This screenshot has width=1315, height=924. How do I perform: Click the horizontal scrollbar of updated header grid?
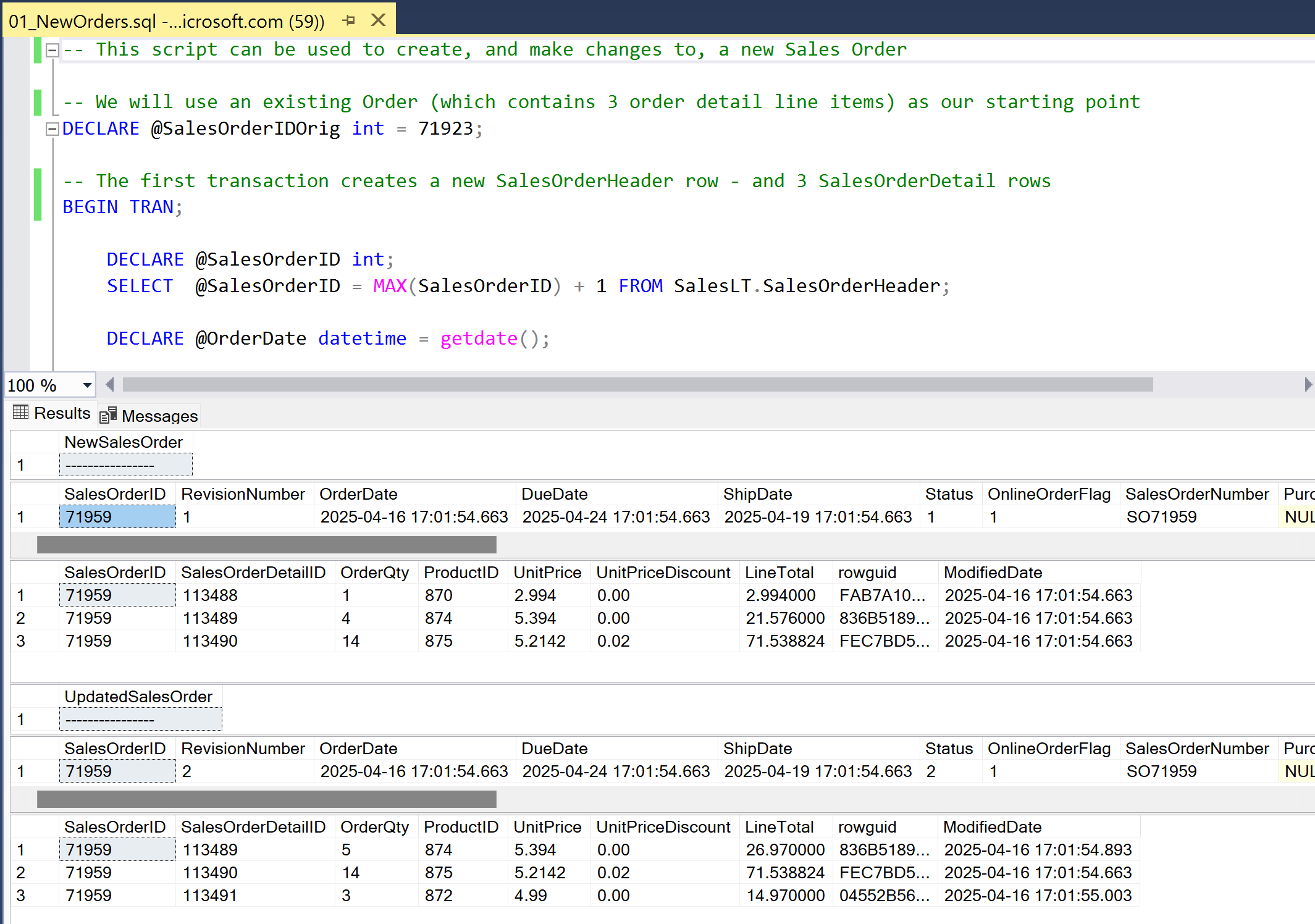(x=266, y=799)
